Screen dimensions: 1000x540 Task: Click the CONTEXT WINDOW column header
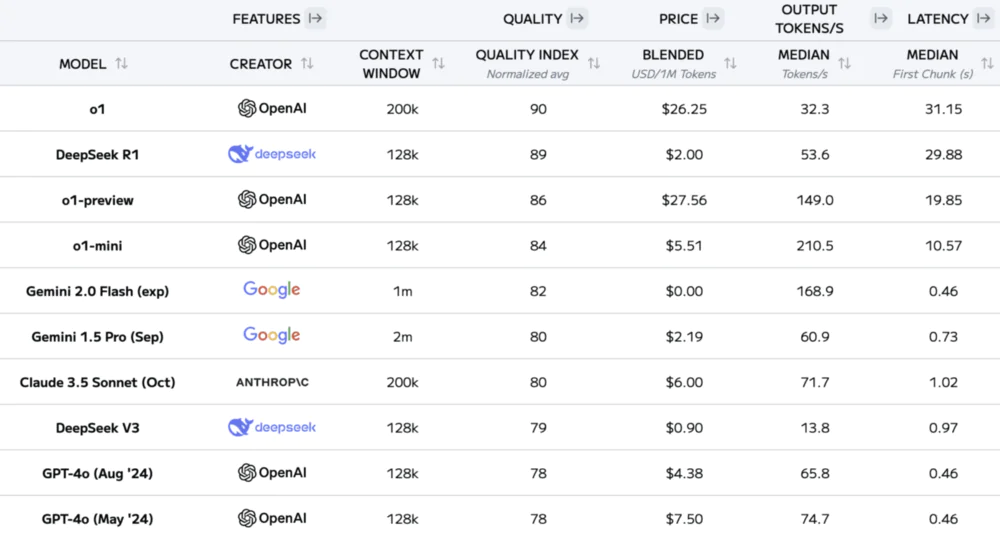[391, 64]
